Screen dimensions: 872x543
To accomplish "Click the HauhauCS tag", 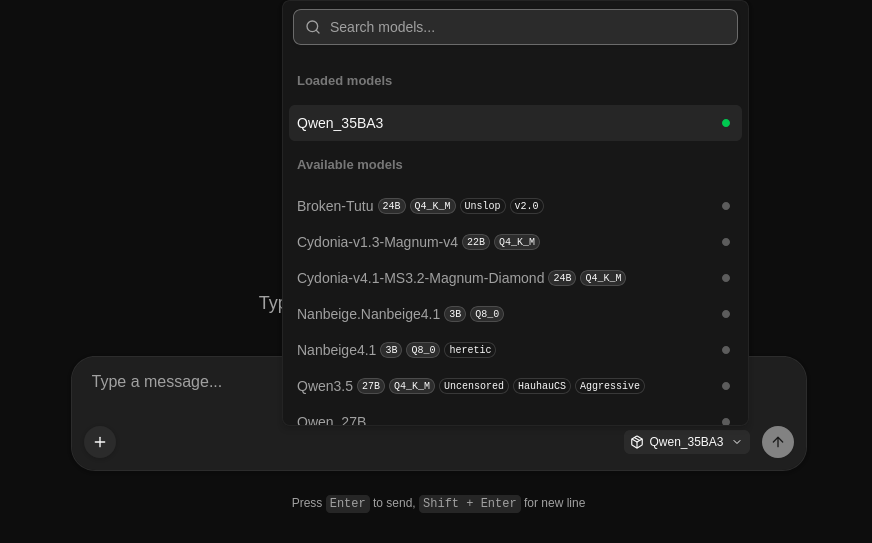I will pyautogui.click(x=542, y=386).
